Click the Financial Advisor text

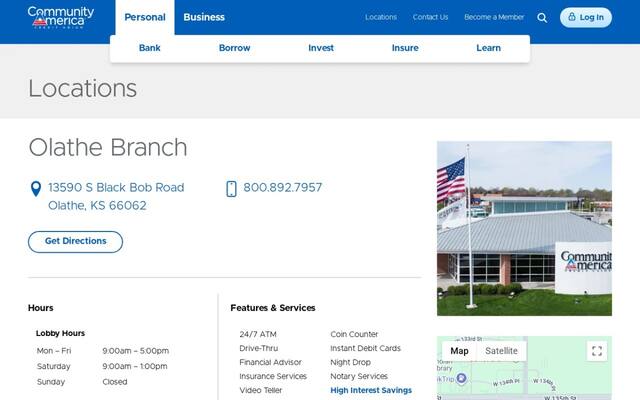click(x=270, y=362)
